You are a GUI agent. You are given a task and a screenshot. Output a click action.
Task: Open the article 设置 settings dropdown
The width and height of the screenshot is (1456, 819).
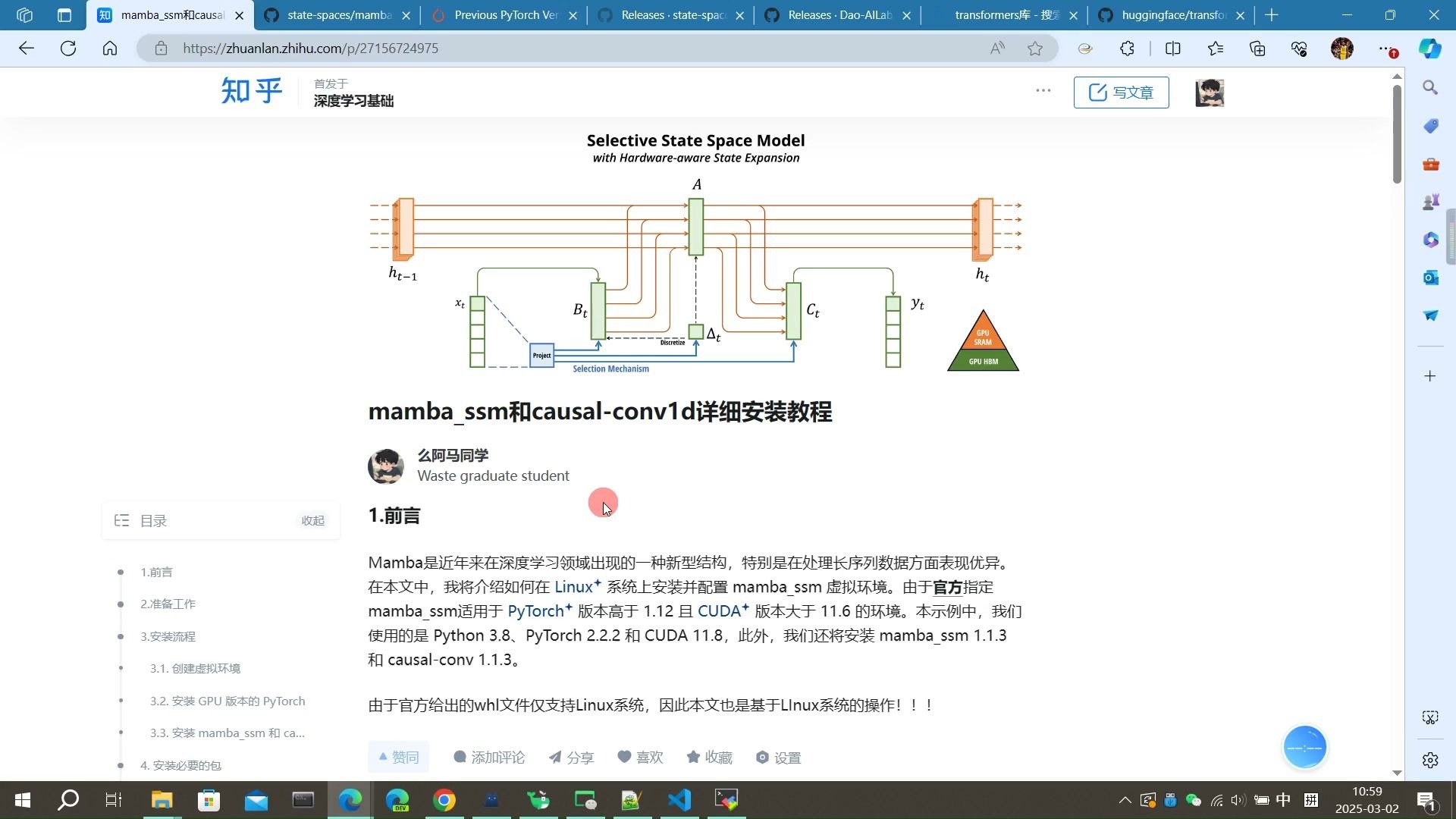[x=778, y=757]
